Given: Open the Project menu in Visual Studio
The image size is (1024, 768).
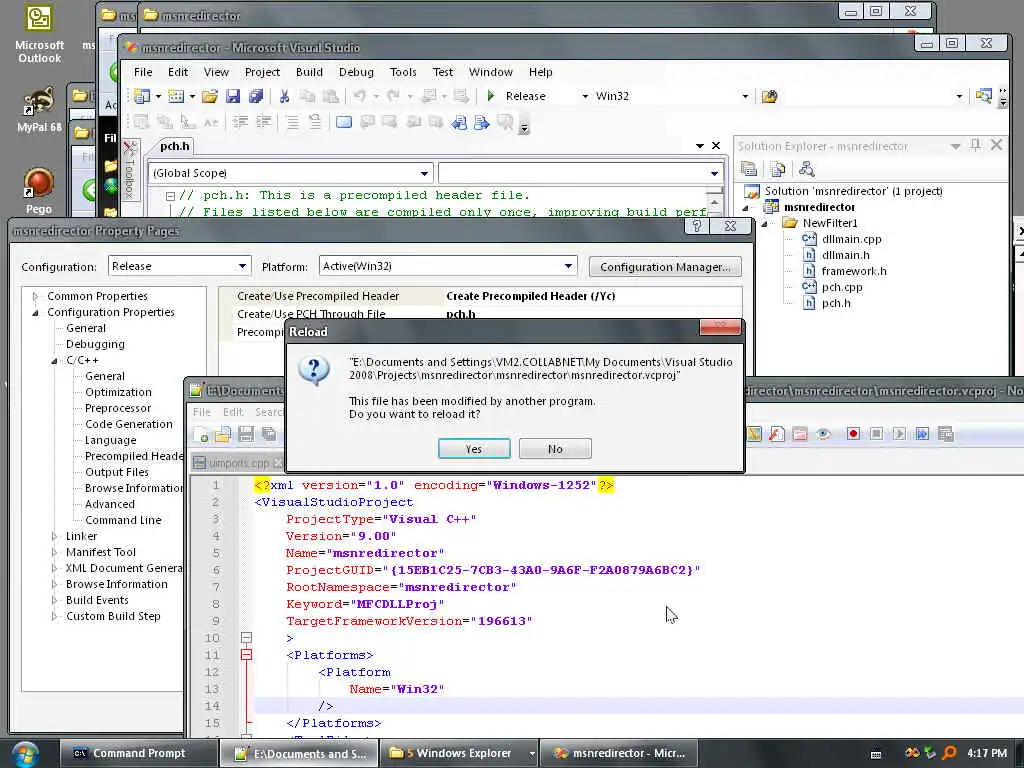Looking at the screenshot, I should point(262,72).
